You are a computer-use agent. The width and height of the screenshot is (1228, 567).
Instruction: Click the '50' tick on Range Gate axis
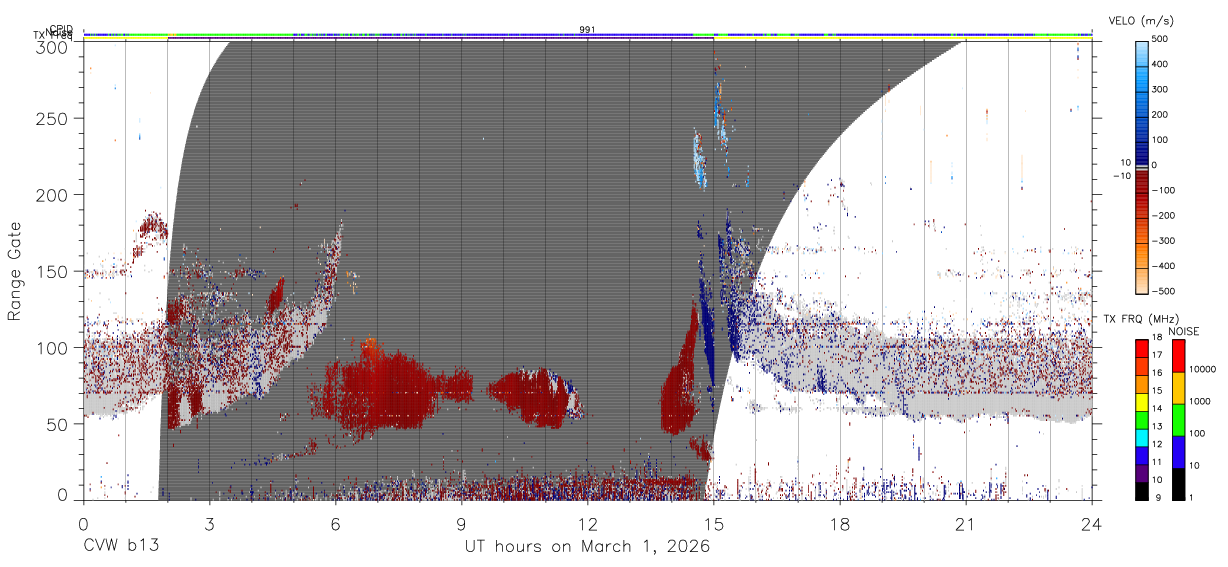59,424
